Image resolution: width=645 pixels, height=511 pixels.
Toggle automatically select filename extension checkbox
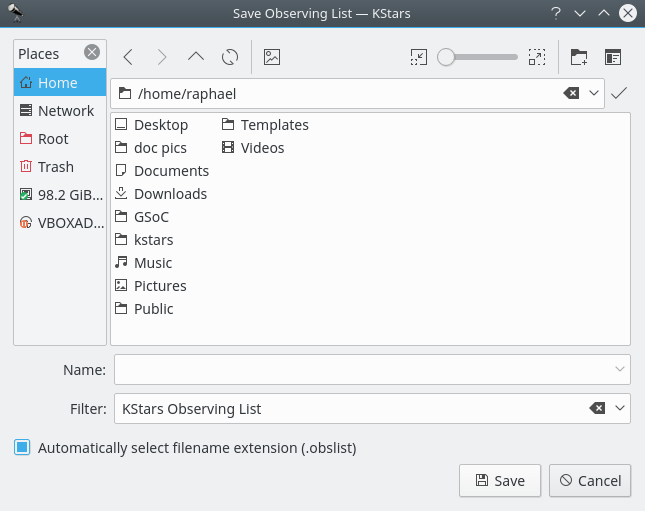pos(22,448)
